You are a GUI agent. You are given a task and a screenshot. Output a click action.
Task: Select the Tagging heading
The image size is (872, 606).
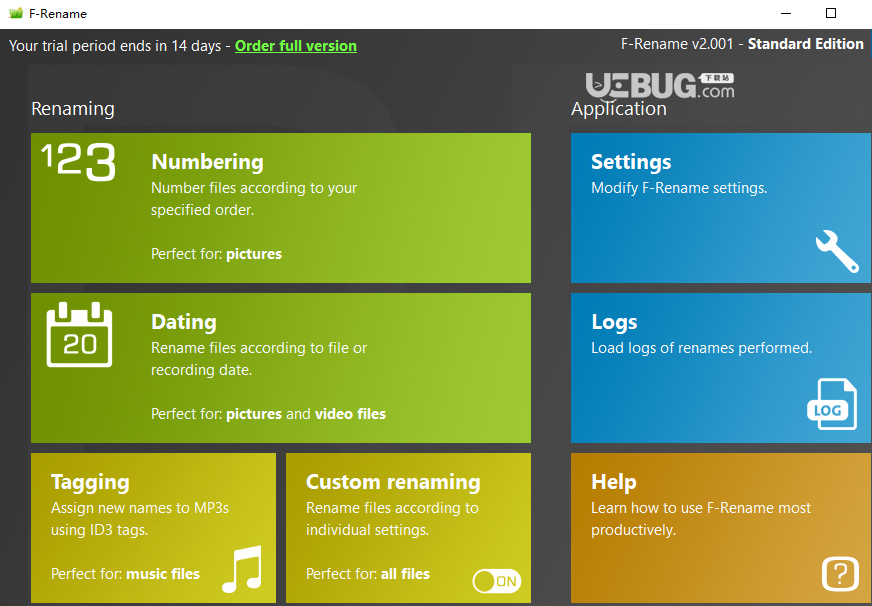90,482
